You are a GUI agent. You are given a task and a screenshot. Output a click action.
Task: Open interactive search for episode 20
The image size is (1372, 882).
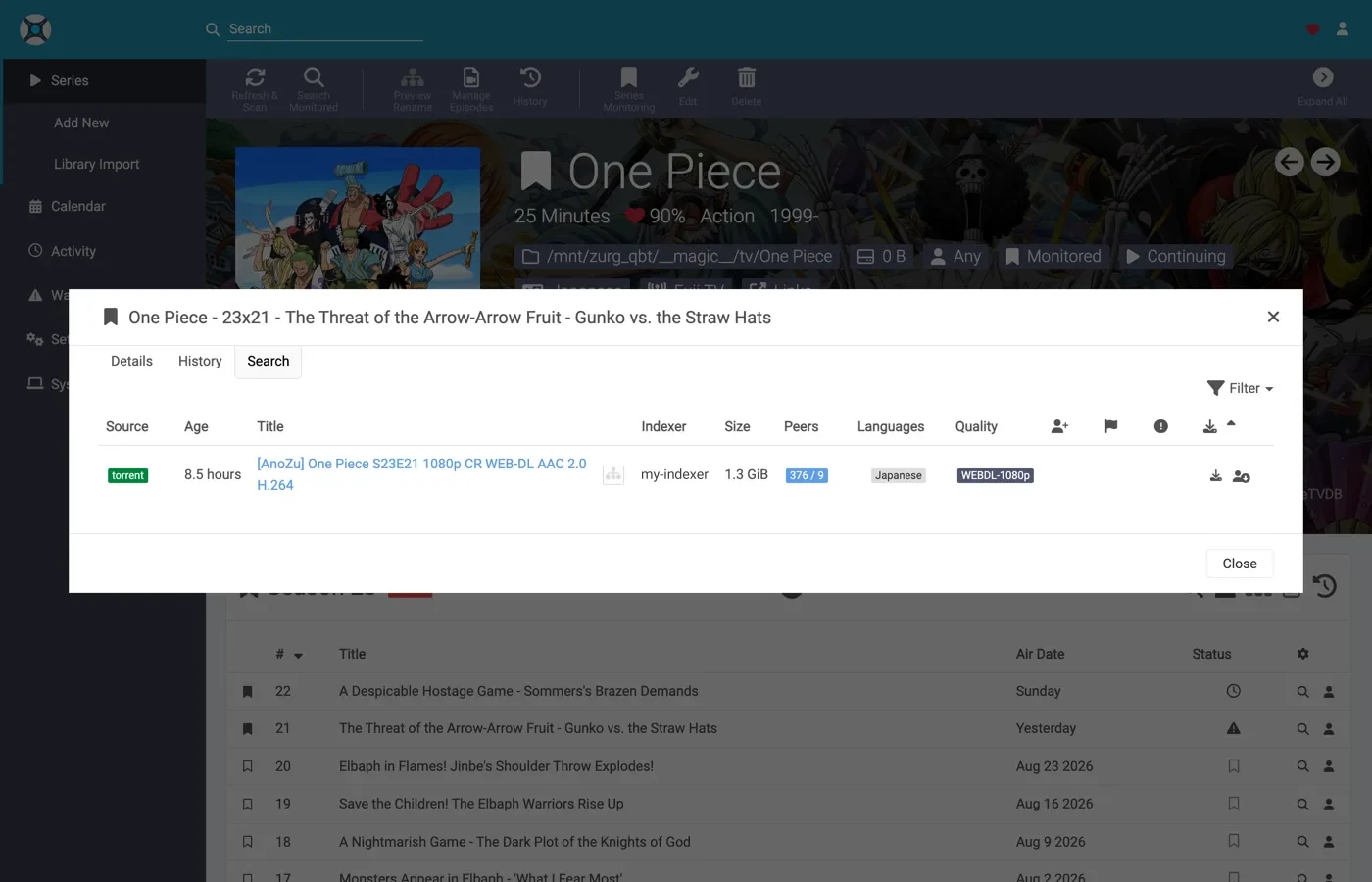[1329, 766]
